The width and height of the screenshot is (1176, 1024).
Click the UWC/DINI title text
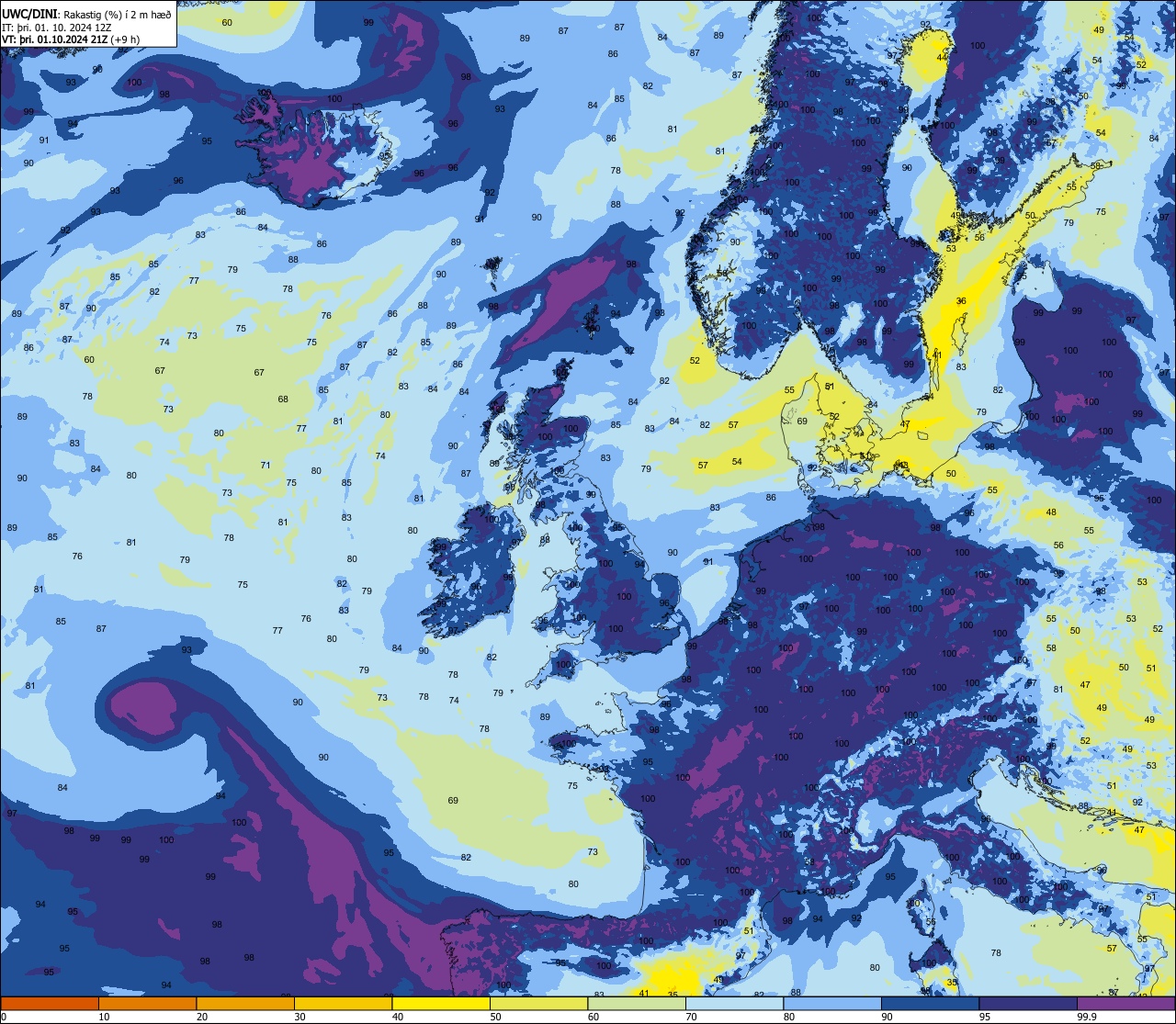click(x=30, y=14)
